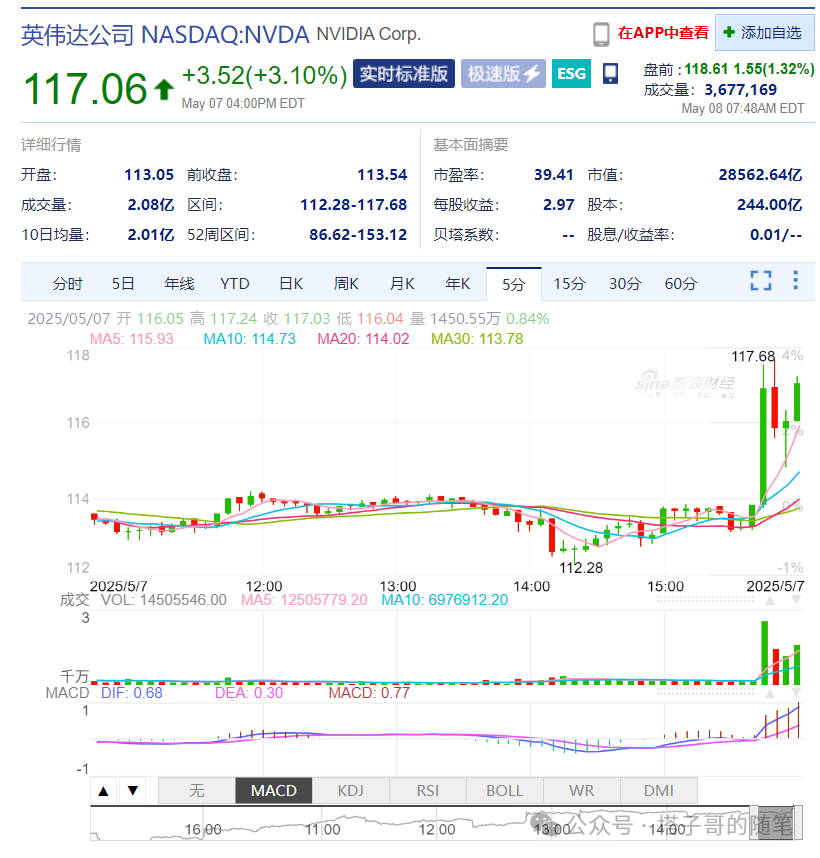
Task: Click the 市值 value 28562.64亿
Action: pos(760,175)
